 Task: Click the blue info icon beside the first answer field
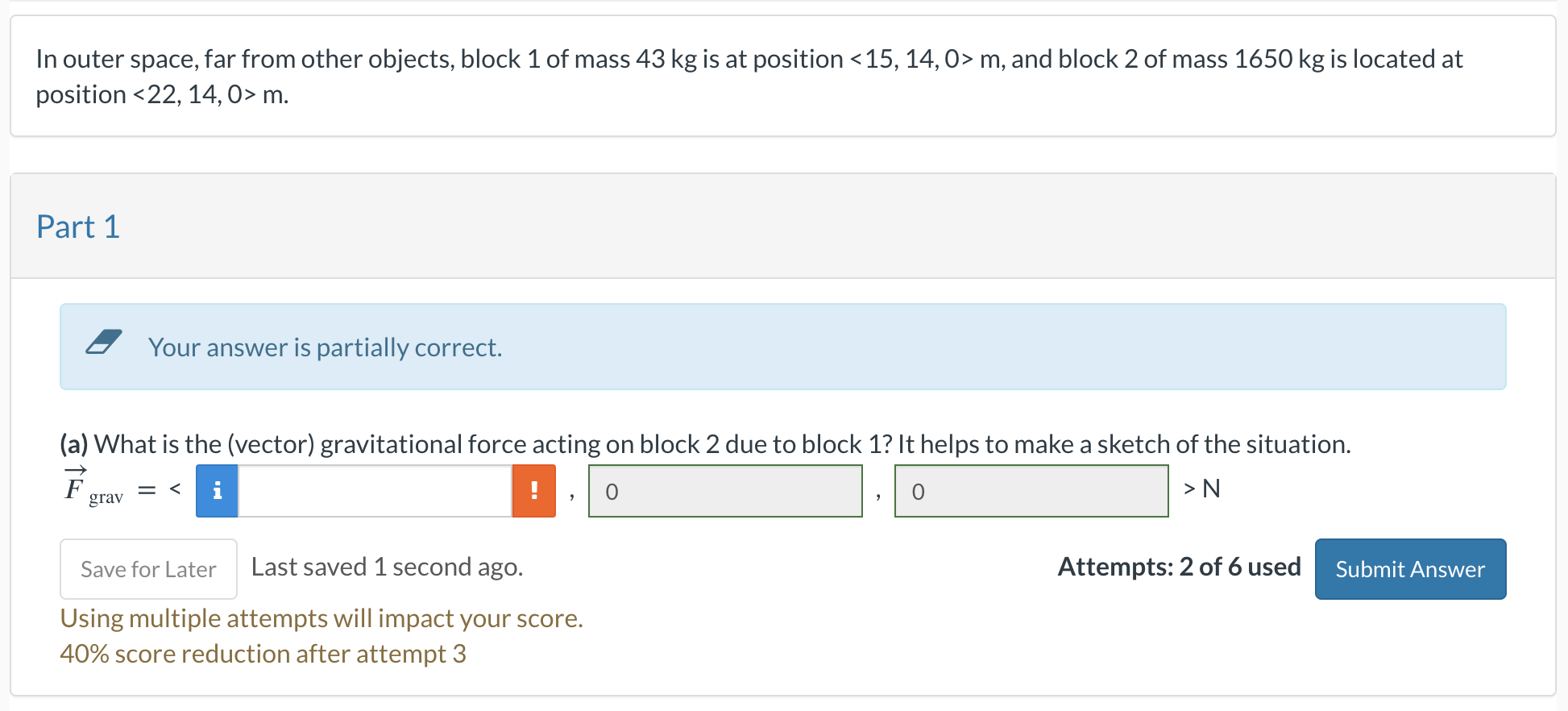tap(216, 490)
